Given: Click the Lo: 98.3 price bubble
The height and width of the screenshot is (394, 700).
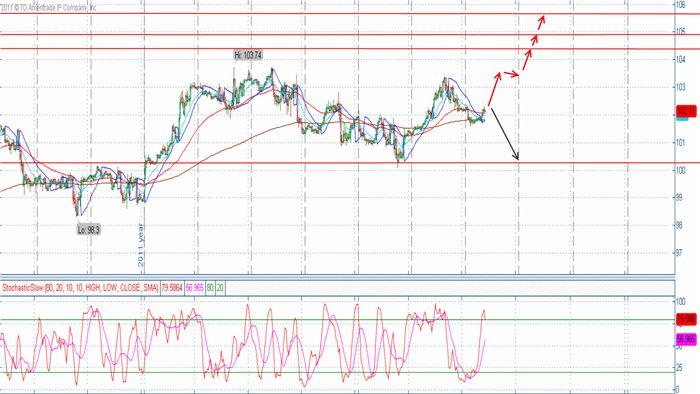Looking at the screenshot, I should click(88, 230).
